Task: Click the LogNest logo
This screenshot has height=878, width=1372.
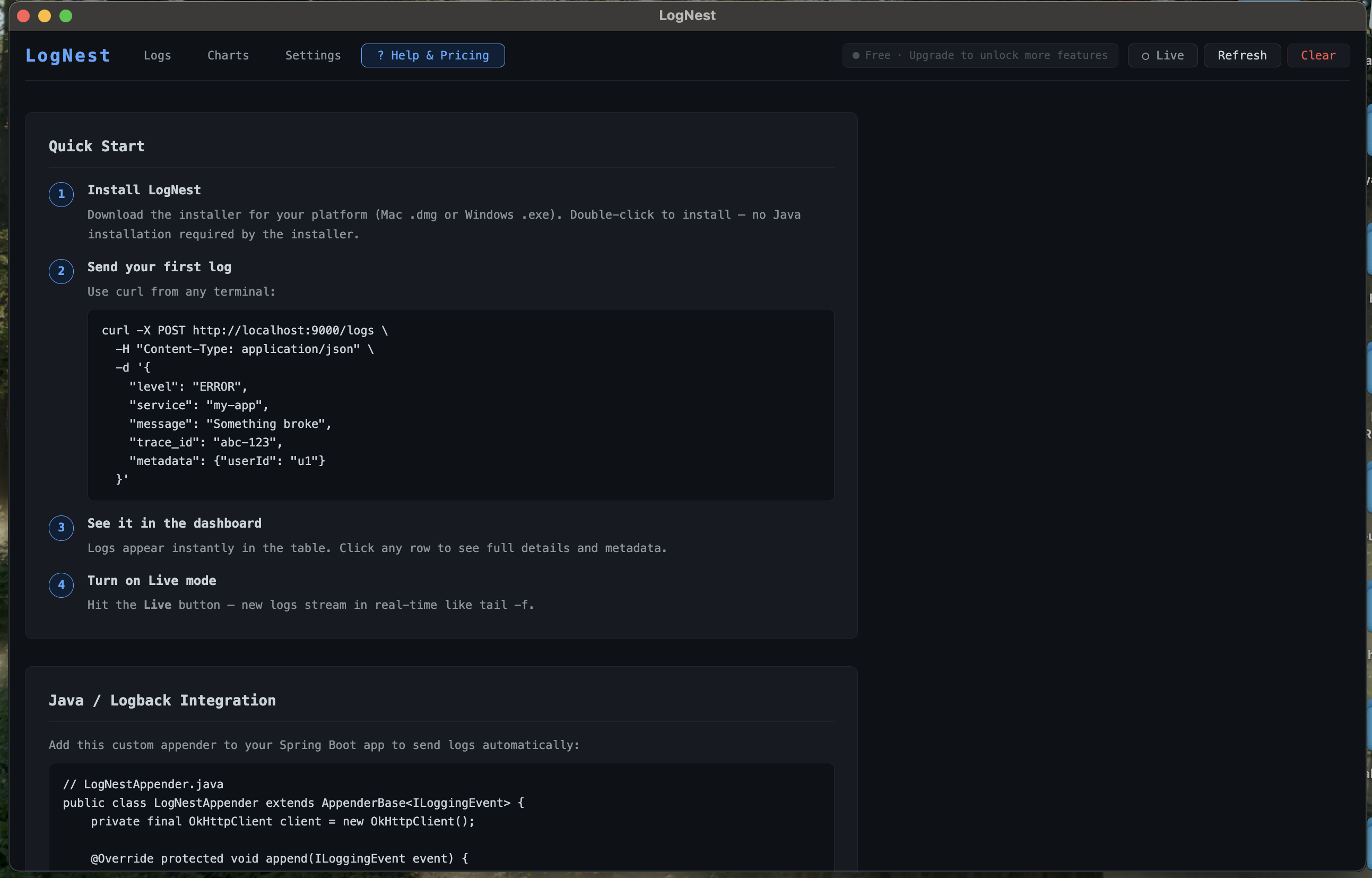Action: [68, 55]
